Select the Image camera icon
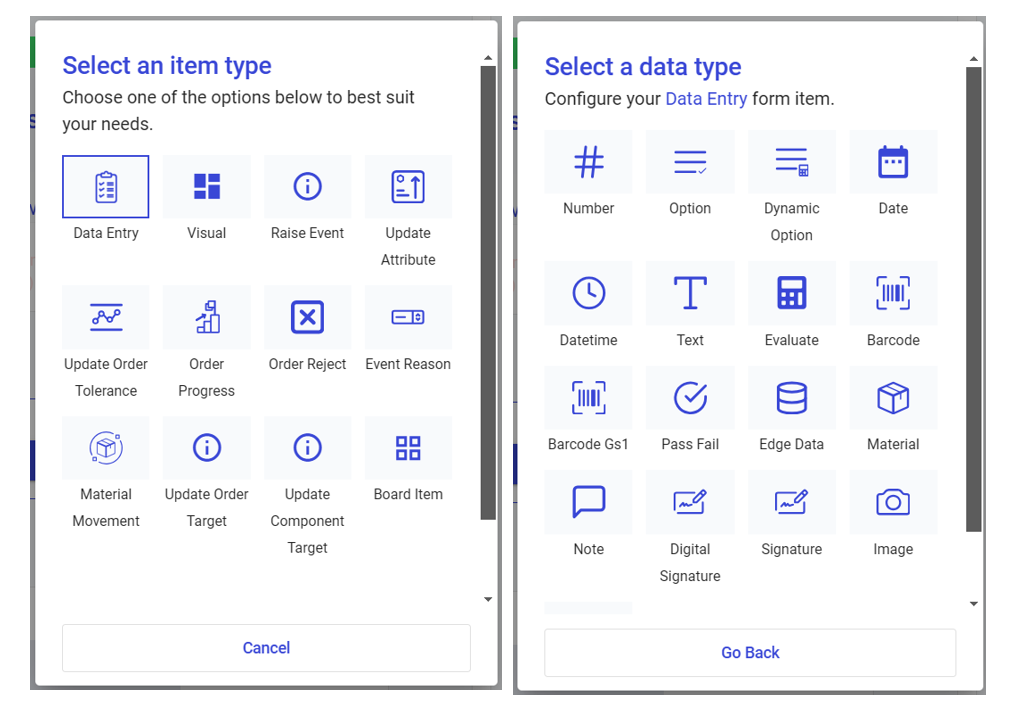 (x=893, y=503)
